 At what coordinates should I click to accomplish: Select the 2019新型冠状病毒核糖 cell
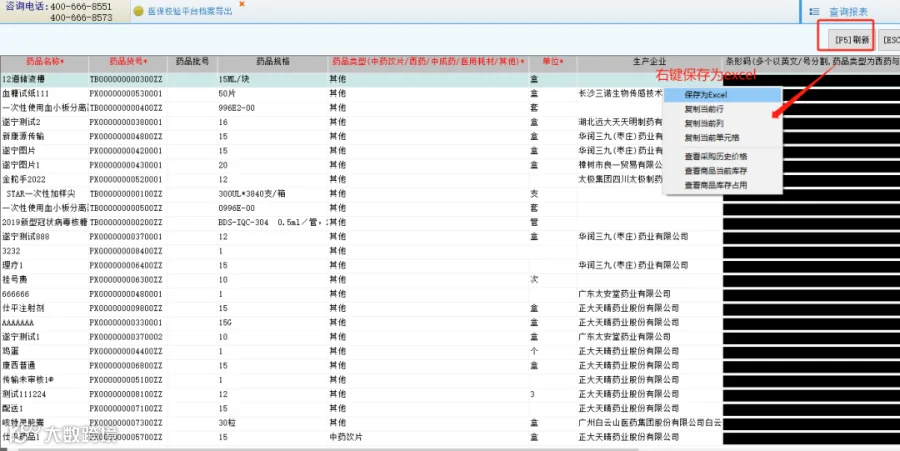click(44, 223)
